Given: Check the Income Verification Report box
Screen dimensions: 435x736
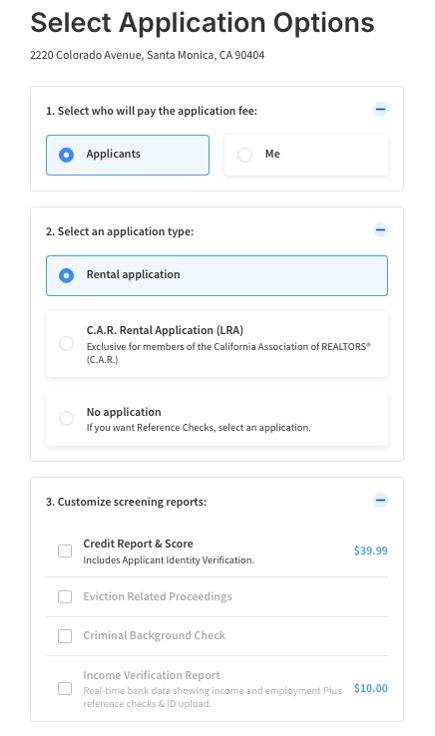Looking at the screenshot, I should coord(65,689).
